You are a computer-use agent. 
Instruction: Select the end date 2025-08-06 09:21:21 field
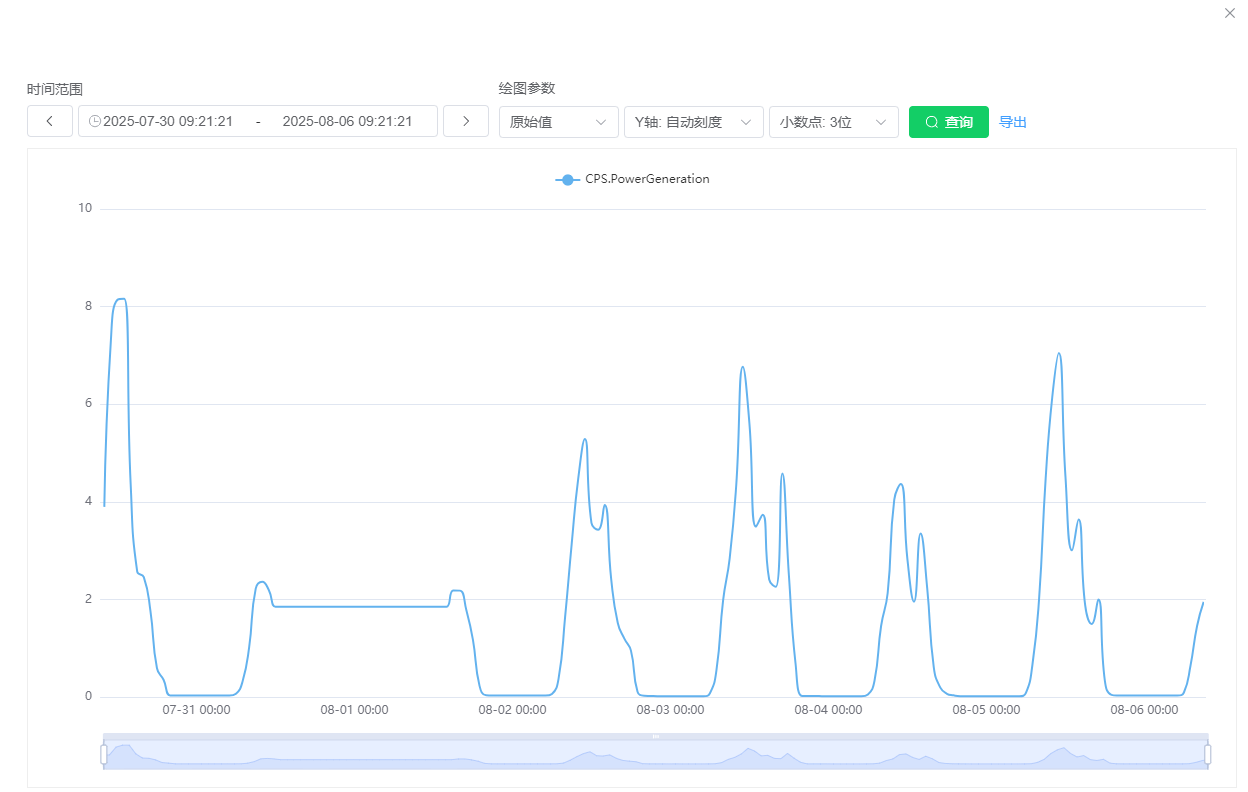click(347, 122)
